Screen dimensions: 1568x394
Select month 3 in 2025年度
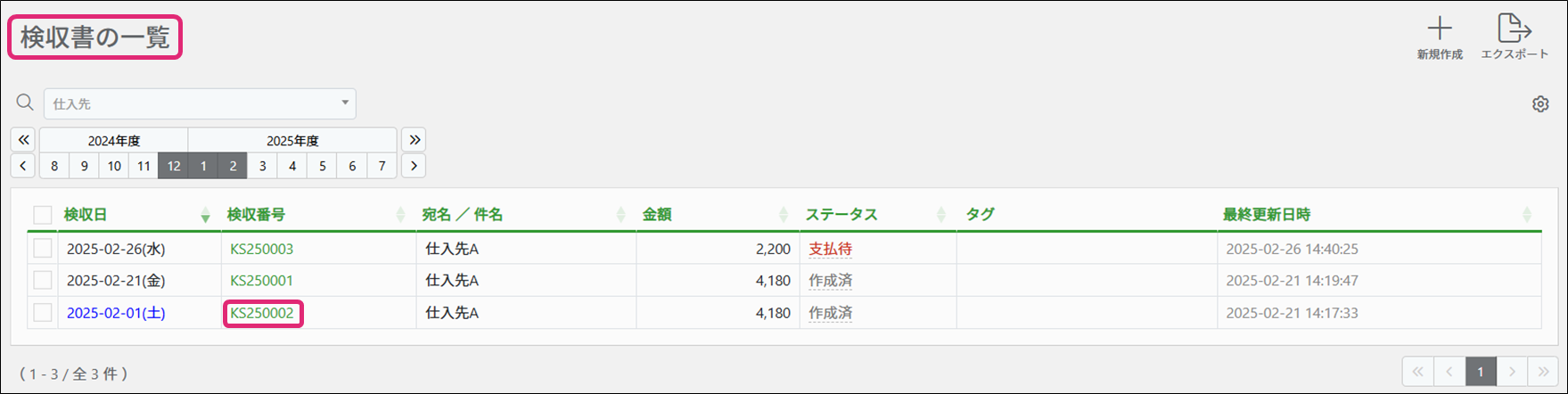(x=262, y=166)
